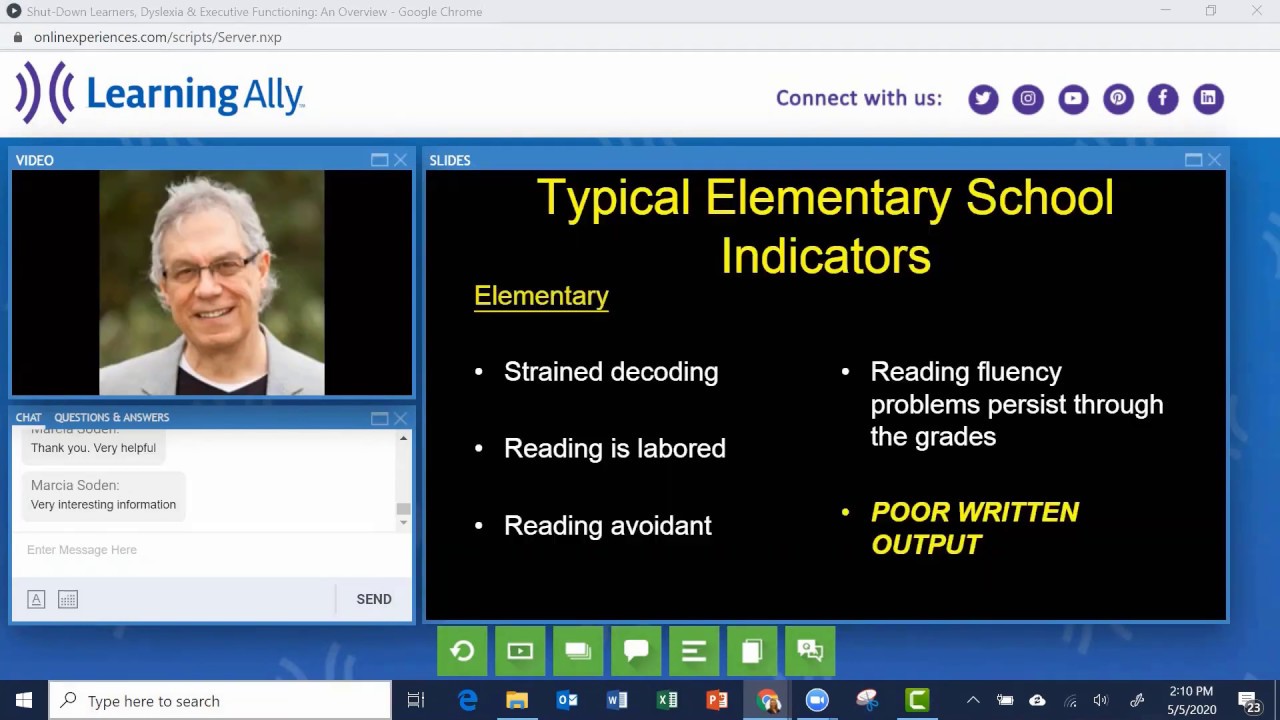Open chat panel via speech bubble icon

(x=636, y=651)
